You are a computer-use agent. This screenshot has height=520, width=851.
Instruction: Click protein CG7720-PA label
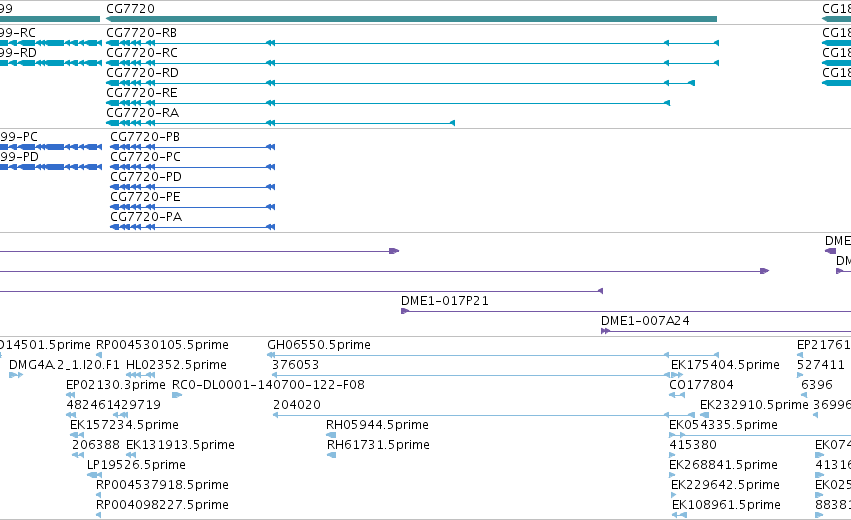click(x=146, y=217)
